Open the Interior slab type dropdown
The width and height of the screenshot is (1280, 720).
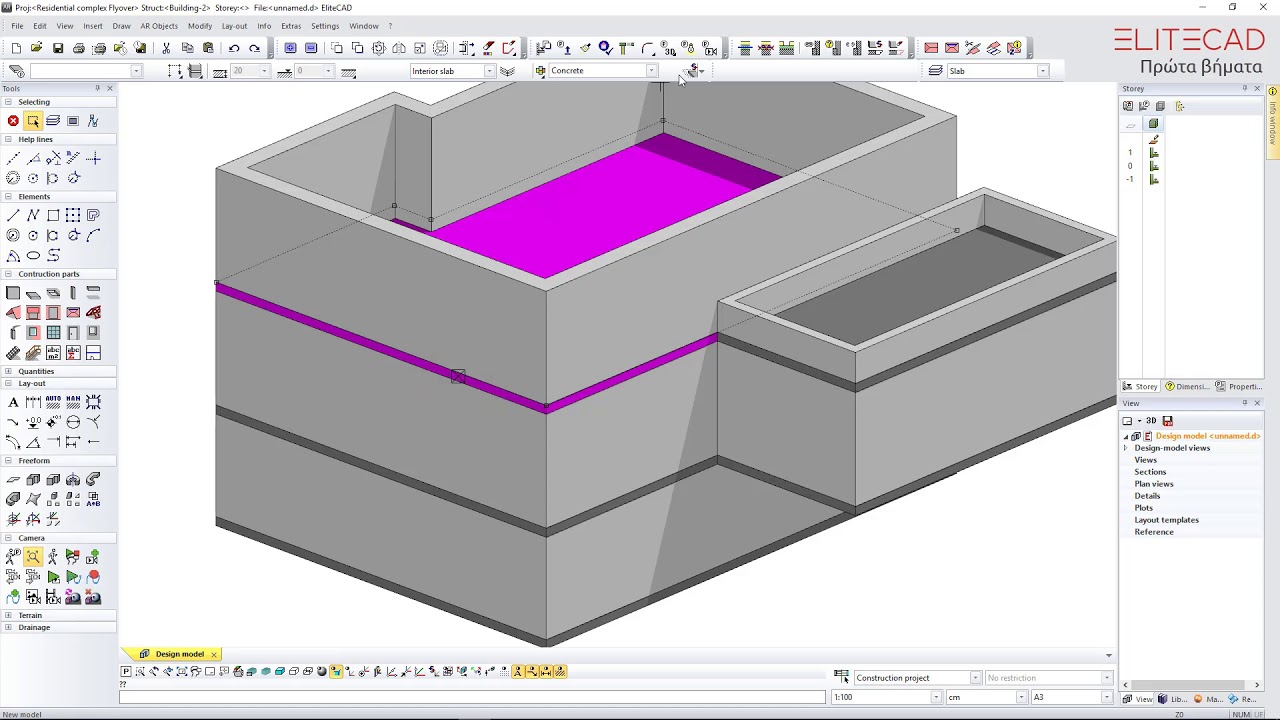pyautogui.click(x=489, y=71)
